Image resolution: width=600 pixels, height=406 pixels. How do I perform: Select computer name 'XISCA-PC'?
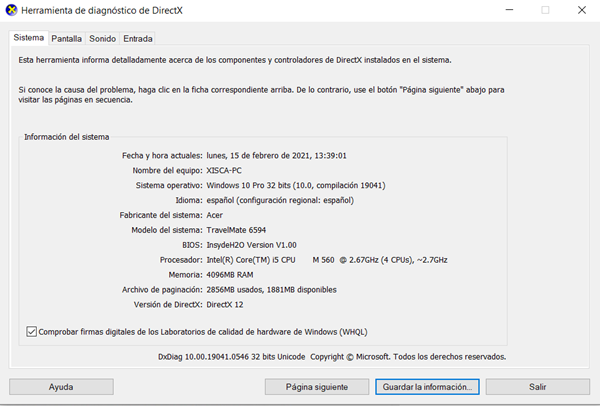click(224, 171)
